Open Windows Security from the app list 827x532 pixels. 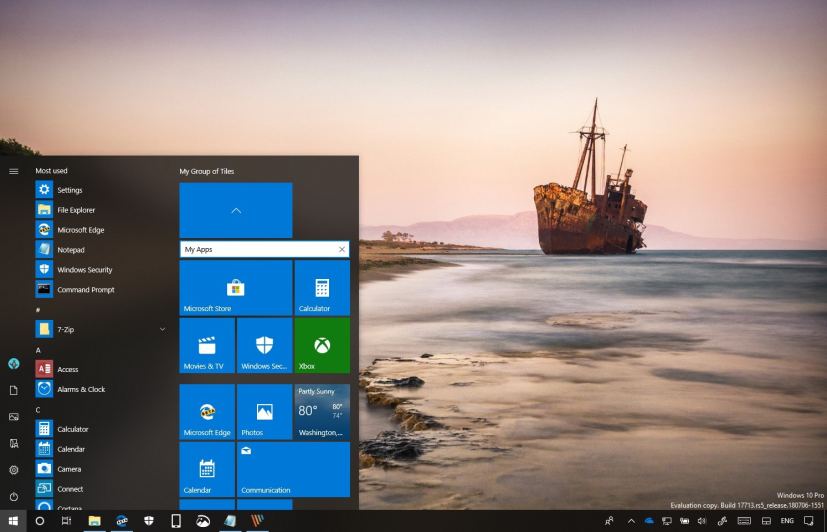click(x=100, y=269)
